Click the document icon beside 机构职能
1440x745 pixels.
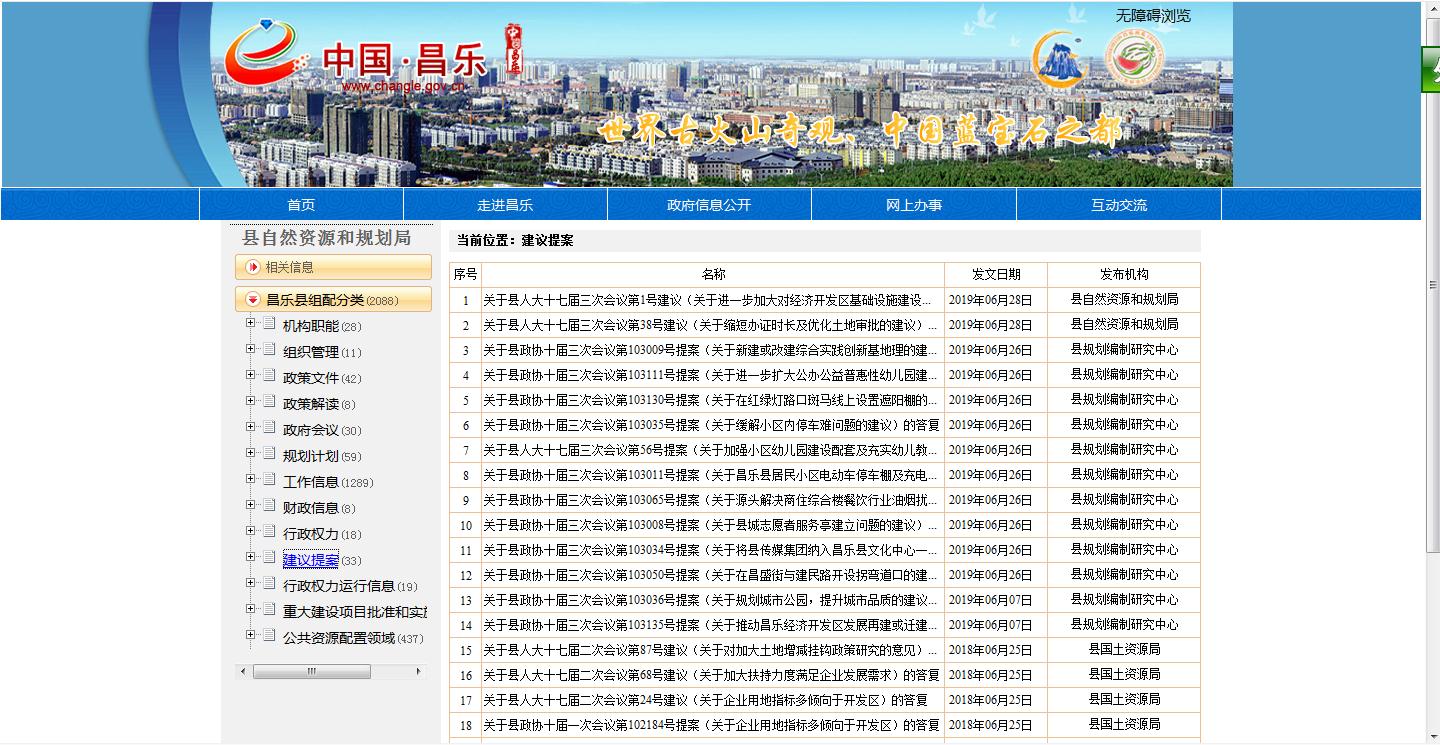click(269, 324)
